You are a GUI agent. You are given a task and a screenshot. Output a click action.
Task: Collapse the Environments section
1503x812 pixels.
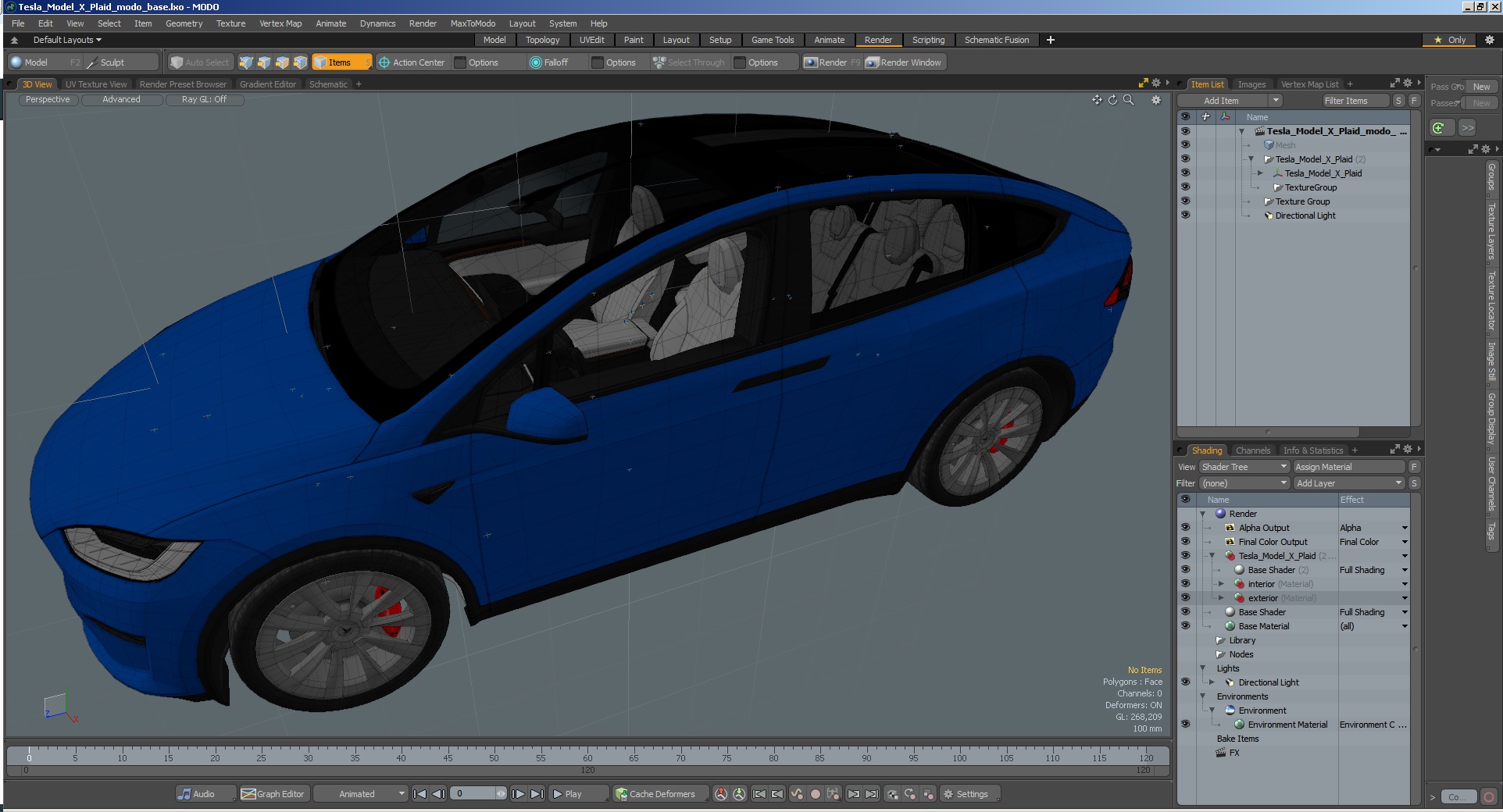[x=1202, y=696]
